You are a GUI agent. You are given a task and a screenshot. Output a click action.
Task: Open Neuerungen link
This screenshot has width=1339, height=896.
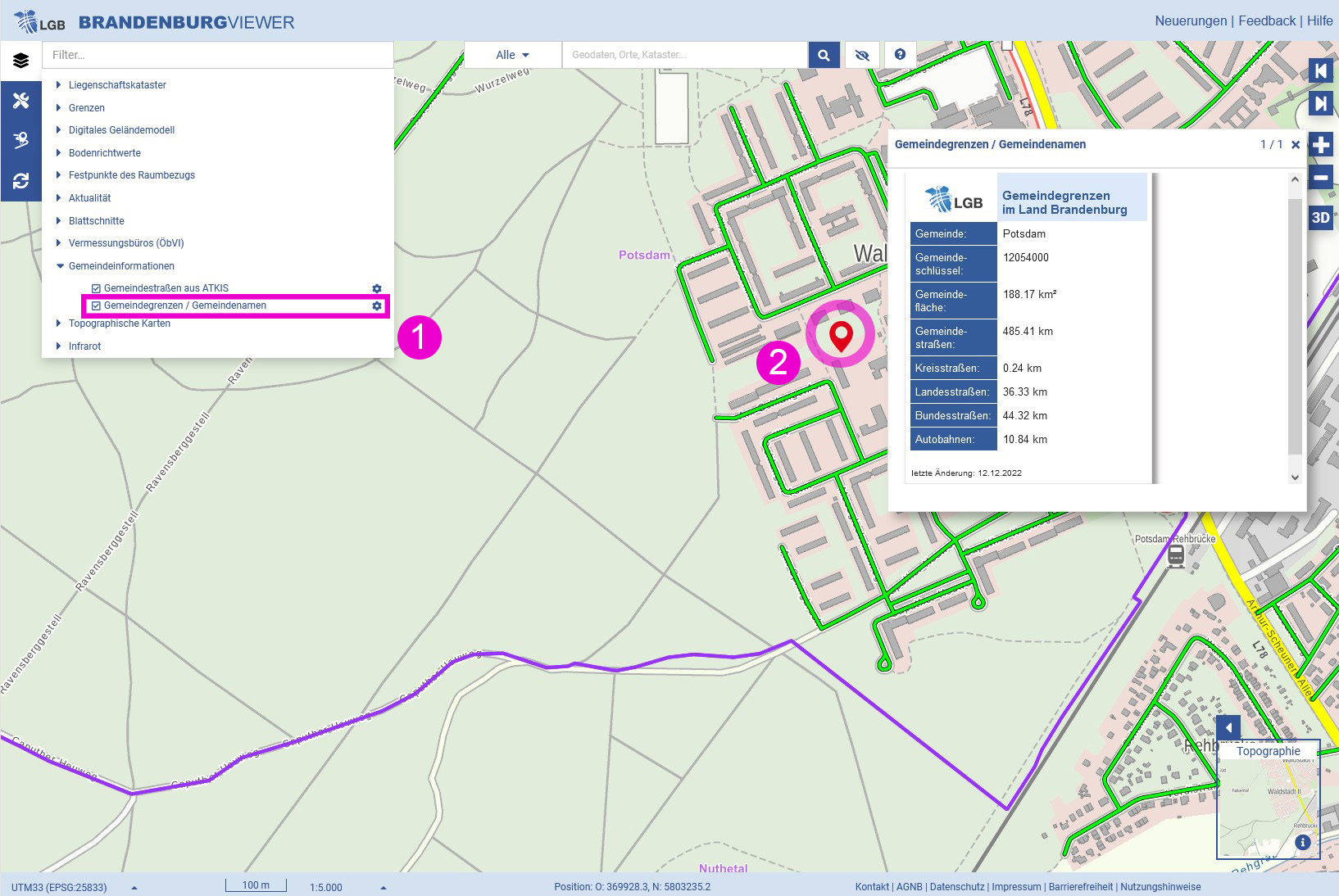(x=1191, y=21)
